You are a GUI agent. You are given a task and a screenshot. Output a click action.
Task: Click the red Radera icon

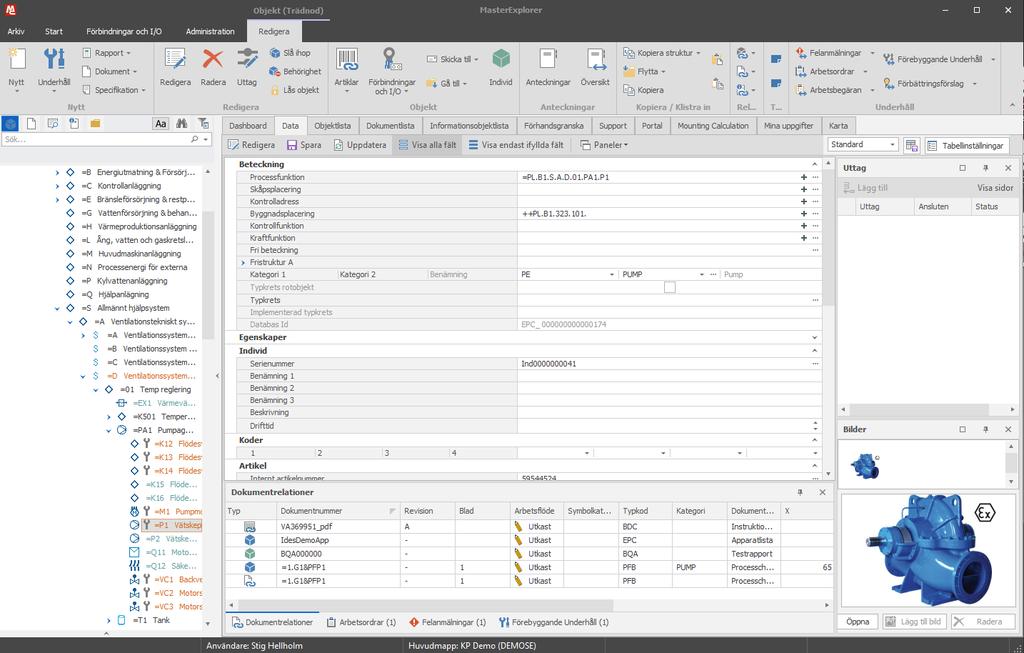pos(213,67)
